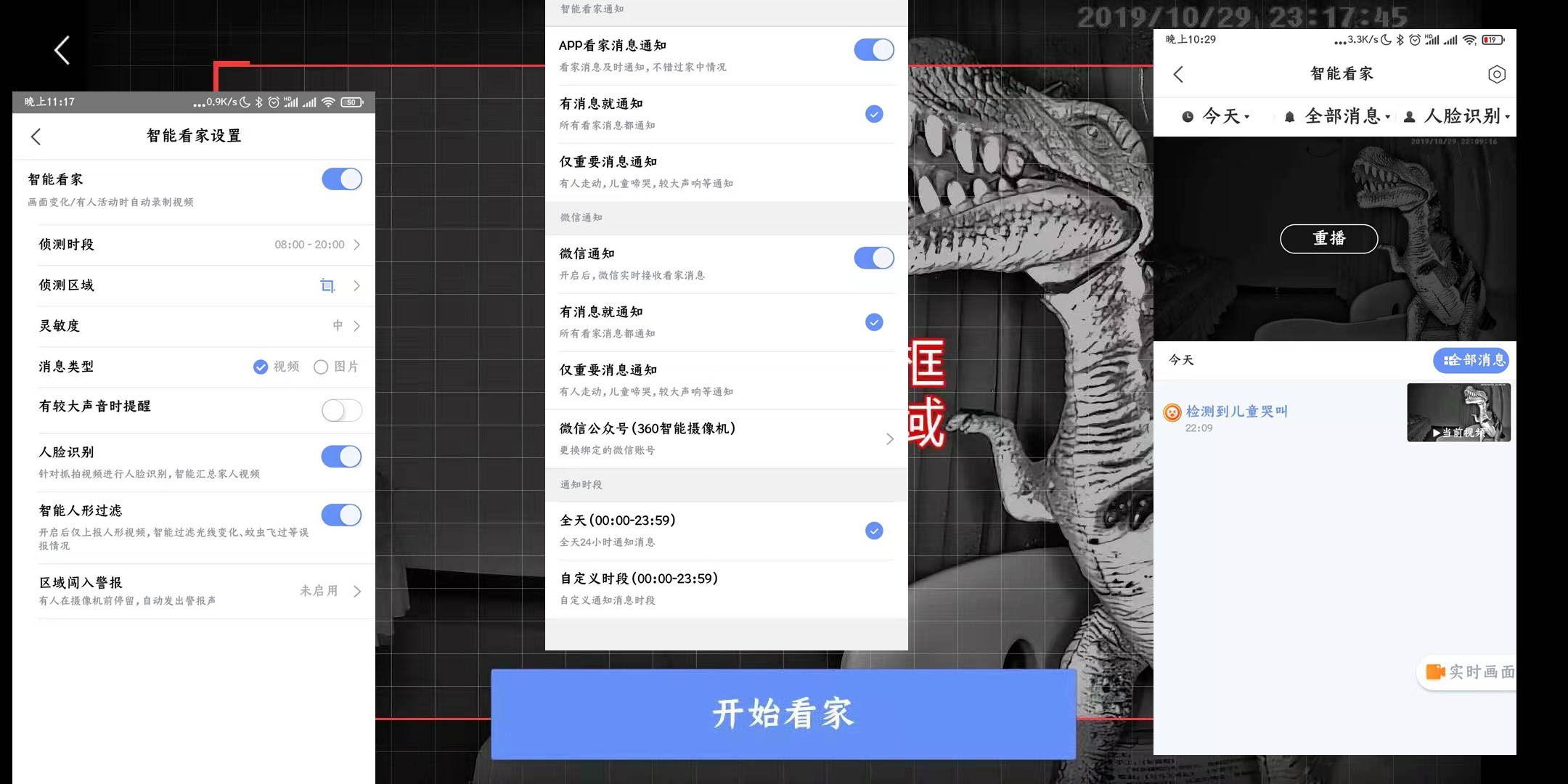The image size is (1568, 784).
Task: Select 全天(00:00-23:59) notification period
Action: pos(727,531)
